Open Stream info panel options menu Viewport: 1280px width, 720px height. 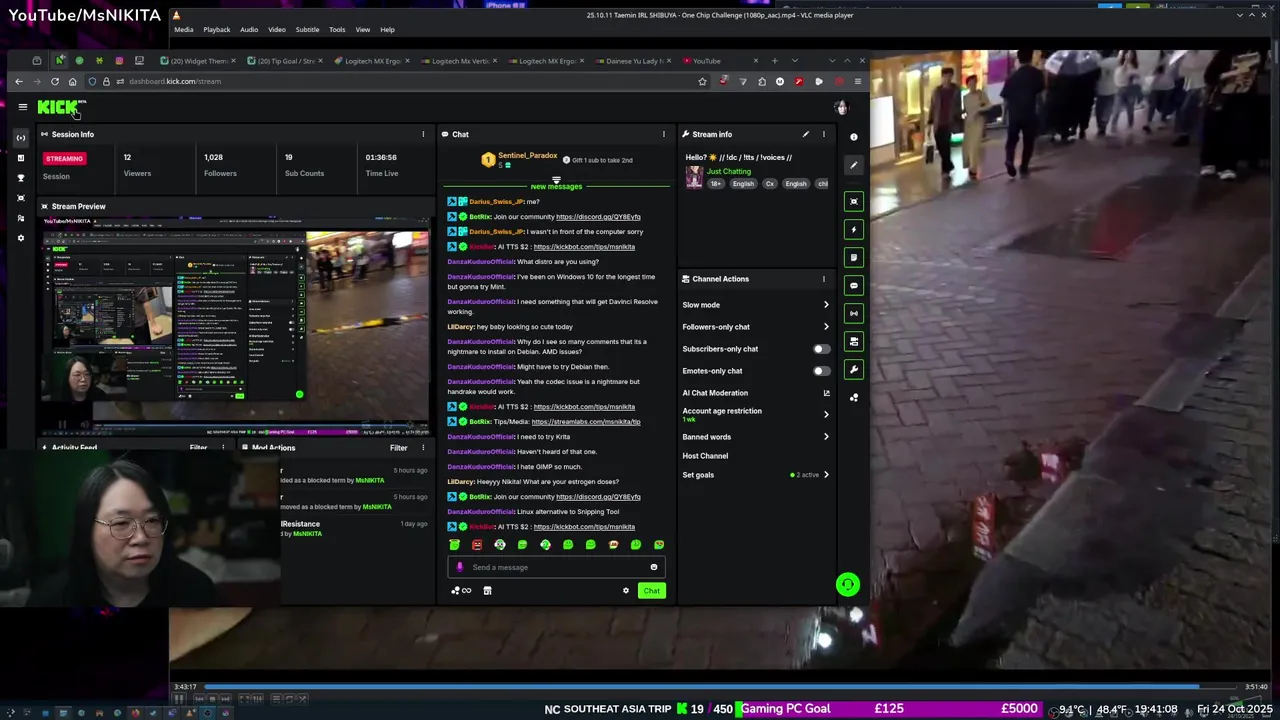point(824,134)
